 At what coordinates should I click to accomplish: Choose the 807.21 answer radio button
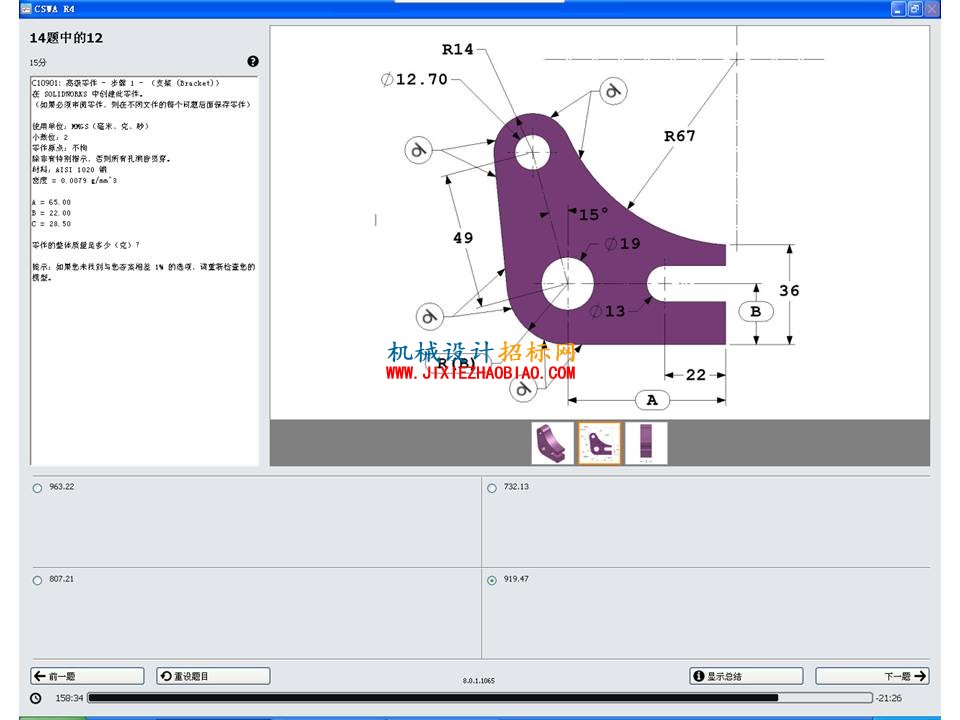(37, 580)
